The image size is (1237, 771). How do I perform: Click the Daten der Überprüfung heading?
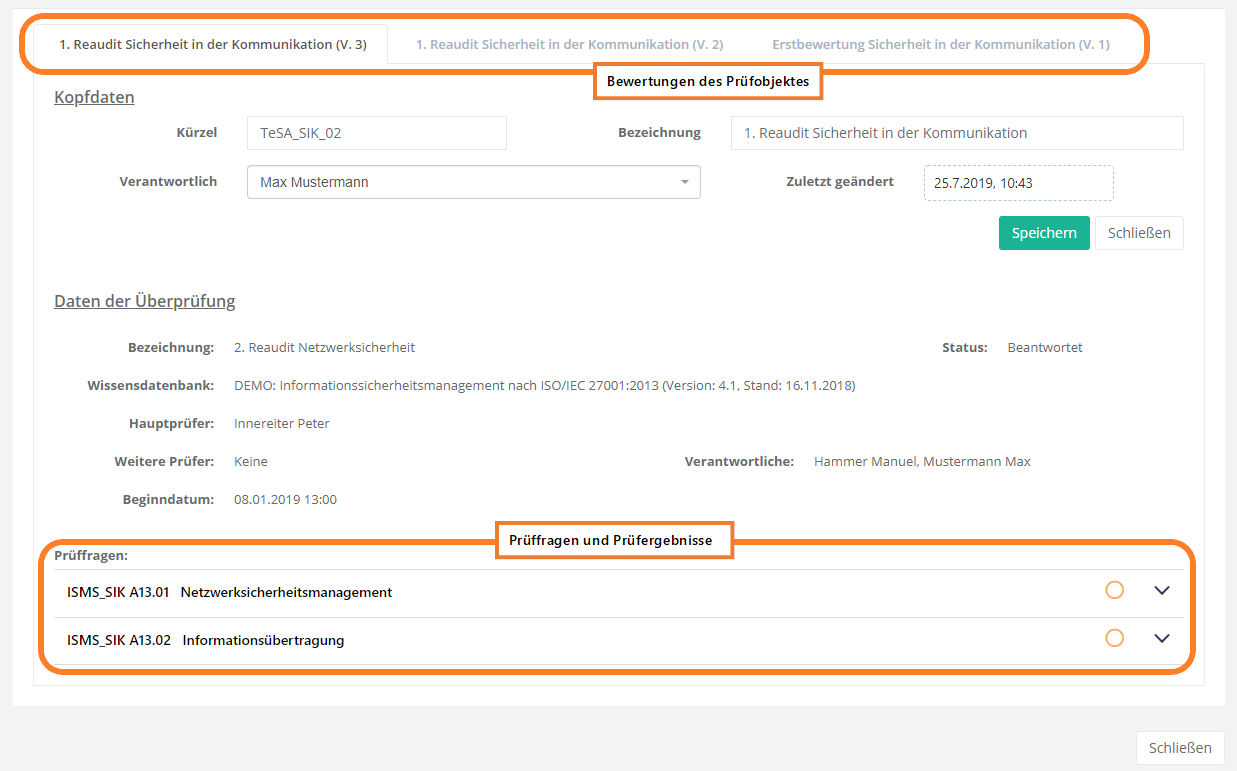click(x=144, y=301)
